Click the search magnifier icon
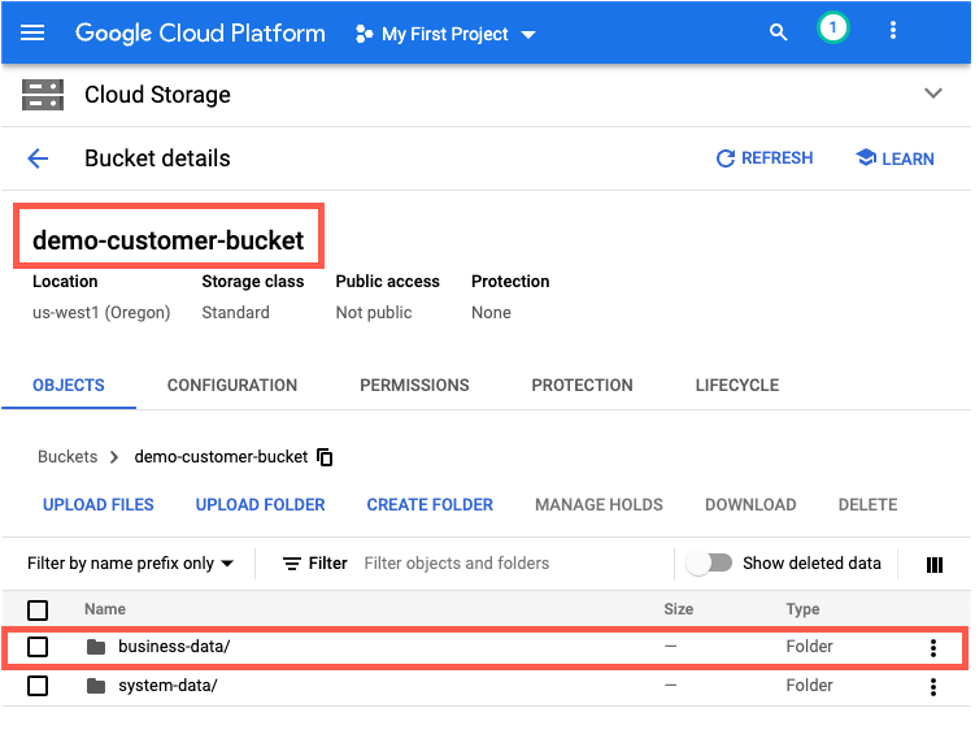 (778, 31)
